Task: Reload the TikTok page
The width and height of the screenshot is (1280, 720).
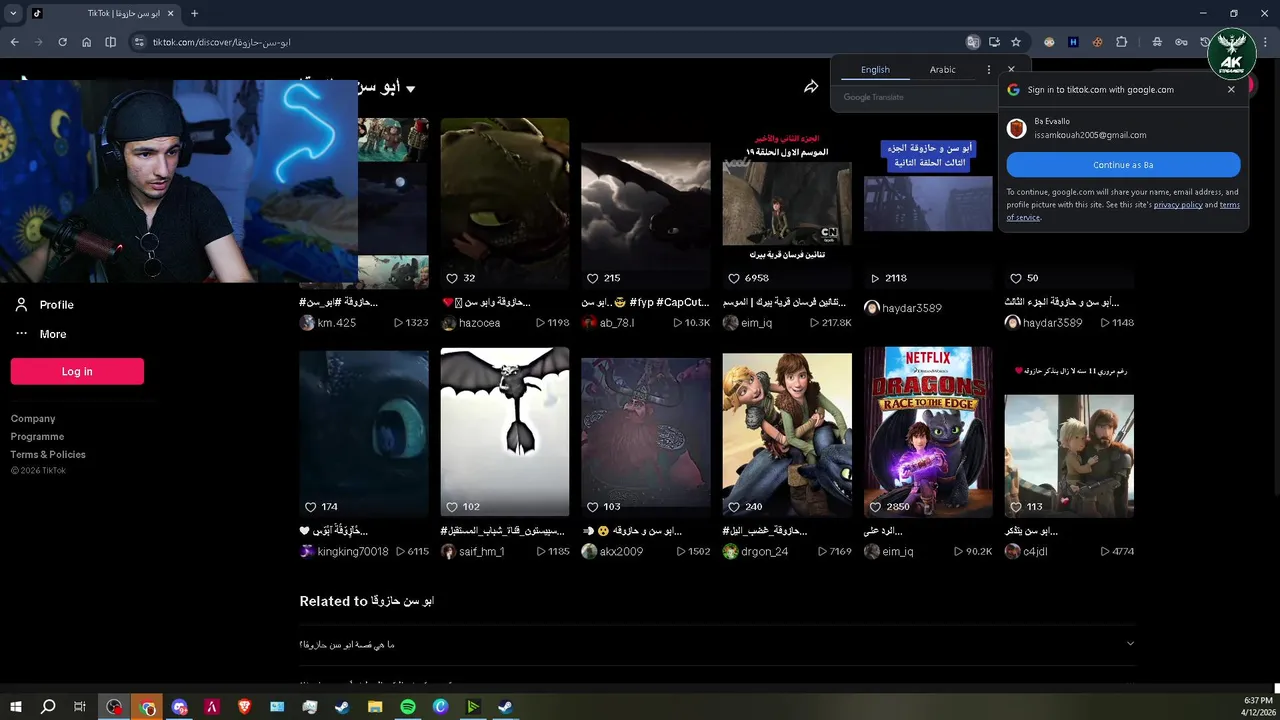Action: 62,42
